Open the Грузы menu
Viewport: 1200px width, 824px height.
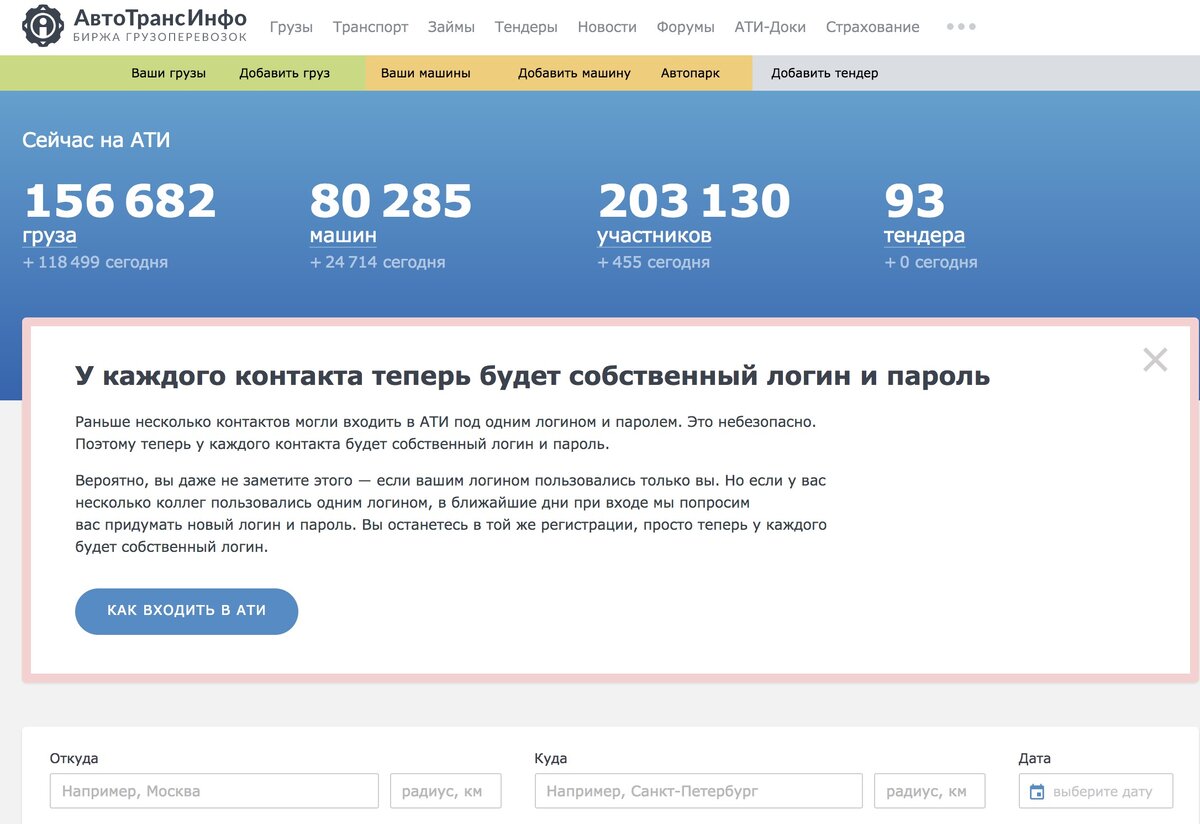(291, 27)
